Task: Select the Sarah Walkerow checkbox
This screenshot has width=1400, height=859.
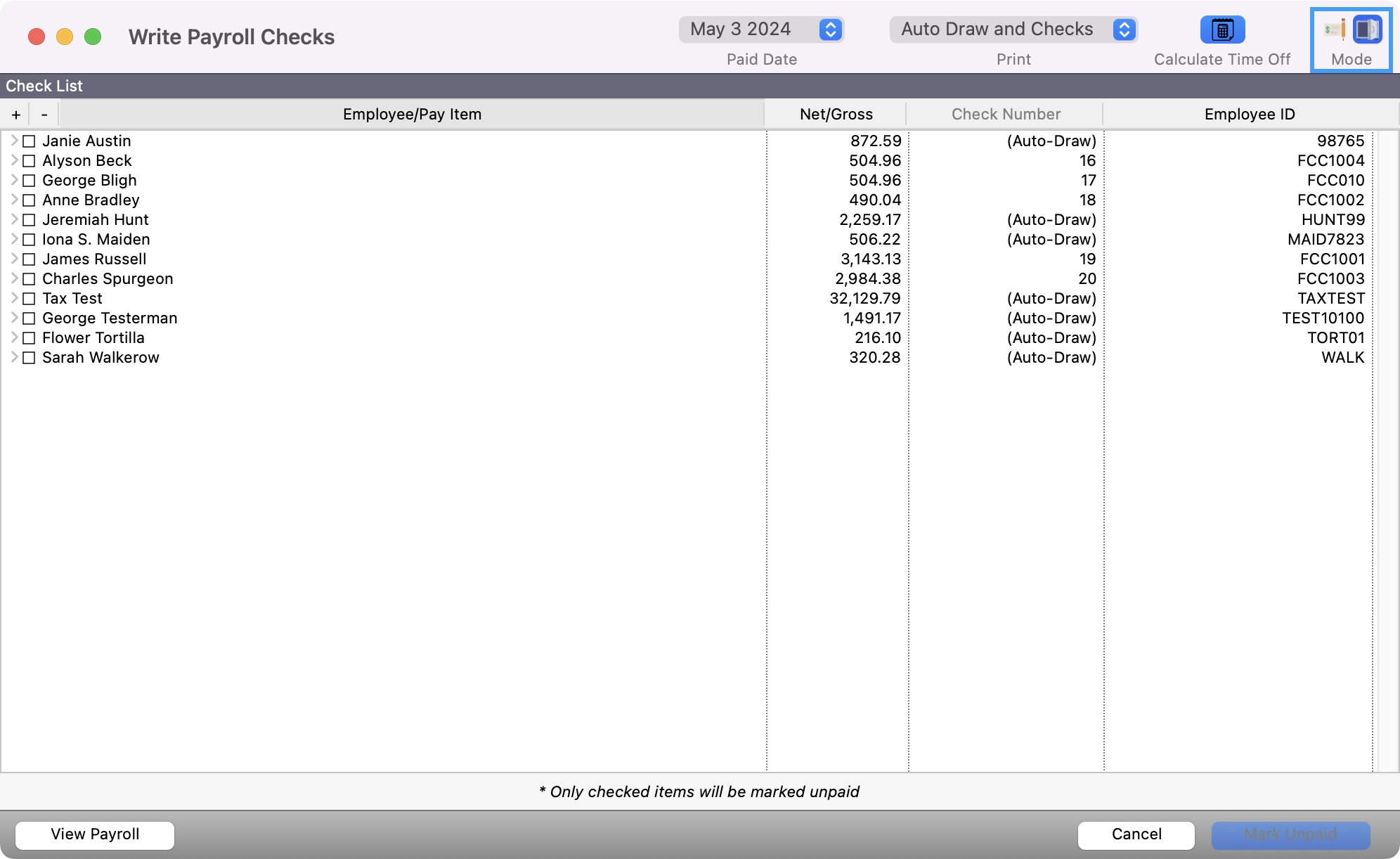Action: (x=29, y=358)
